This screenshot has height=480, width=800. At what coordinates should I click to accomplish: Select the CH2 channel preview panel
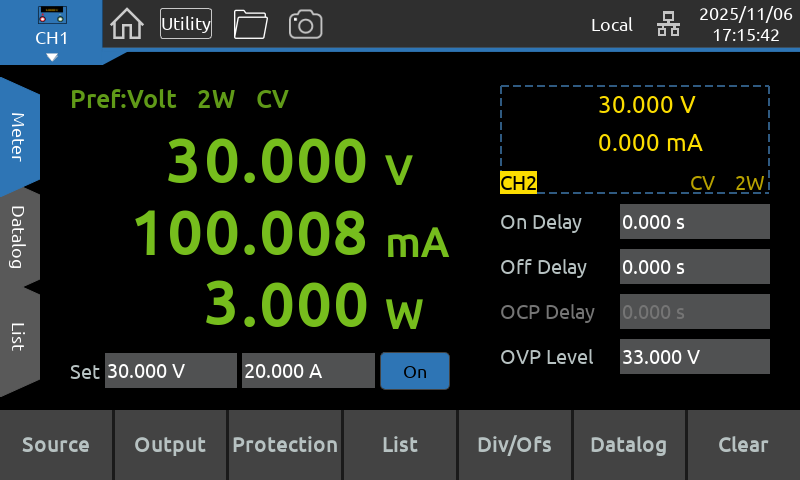(634, 140)
